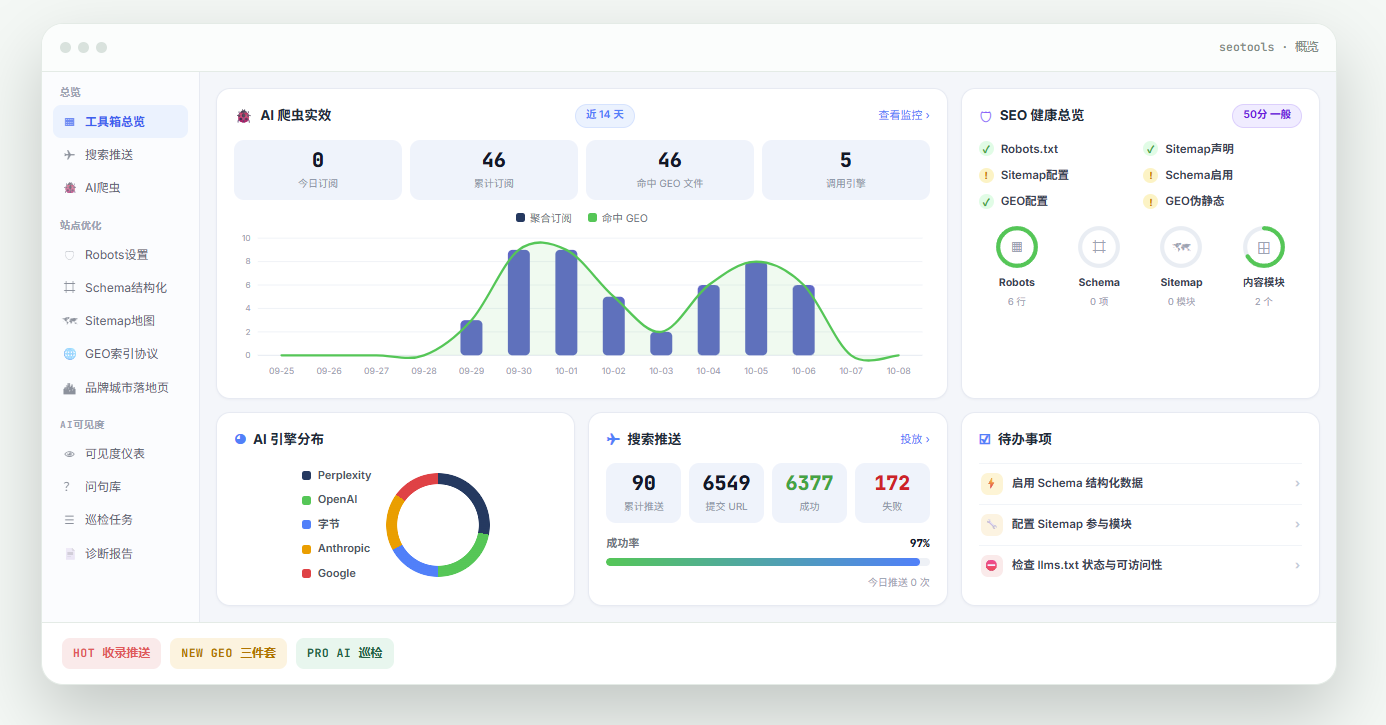1386x725 pixels.
Task: Click the Schema ring icon
Action: coord(1099,247)
